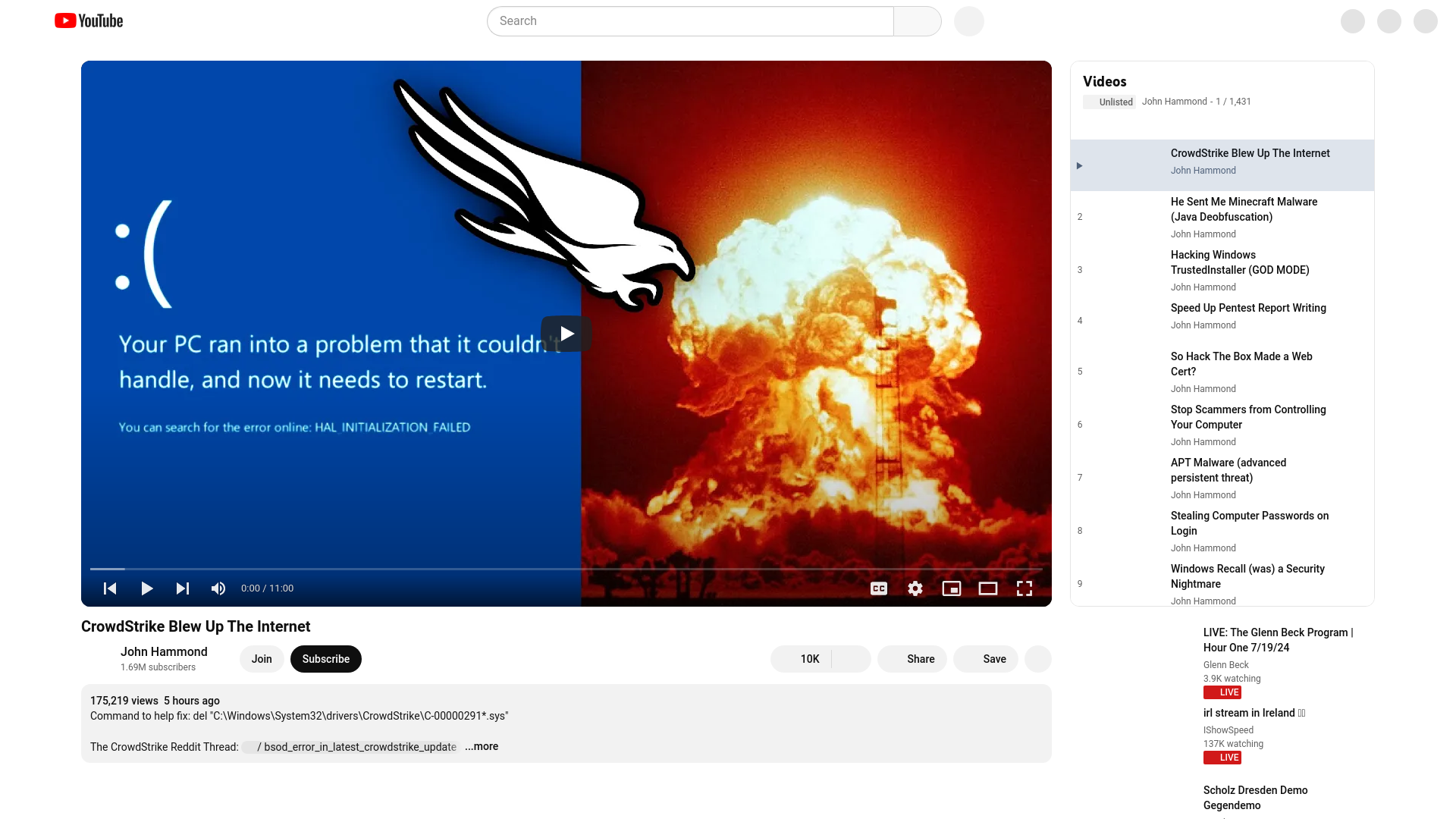Select playlist item CrowdStrike Blew Up The Internet
This screenshot has height=819, width=1456.
click(1222, 165)
